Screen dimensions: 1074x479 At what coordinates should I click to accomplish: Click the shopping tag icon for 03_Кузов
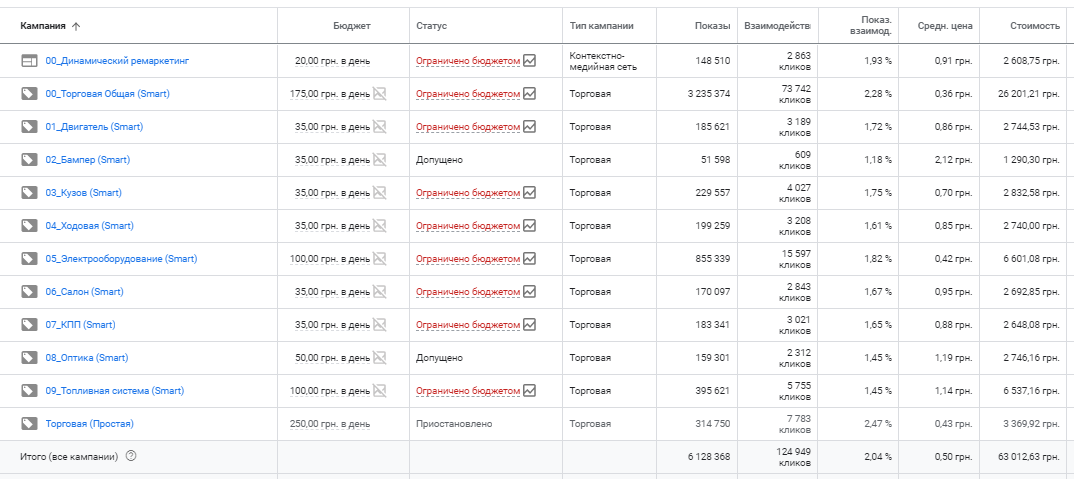coord(29,193)
